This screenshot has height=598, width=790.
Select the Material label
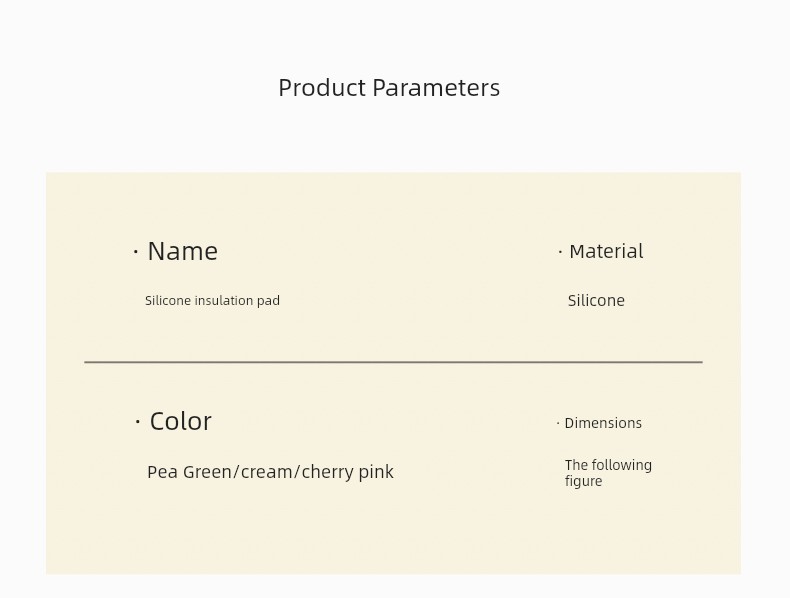pos(606,251)
